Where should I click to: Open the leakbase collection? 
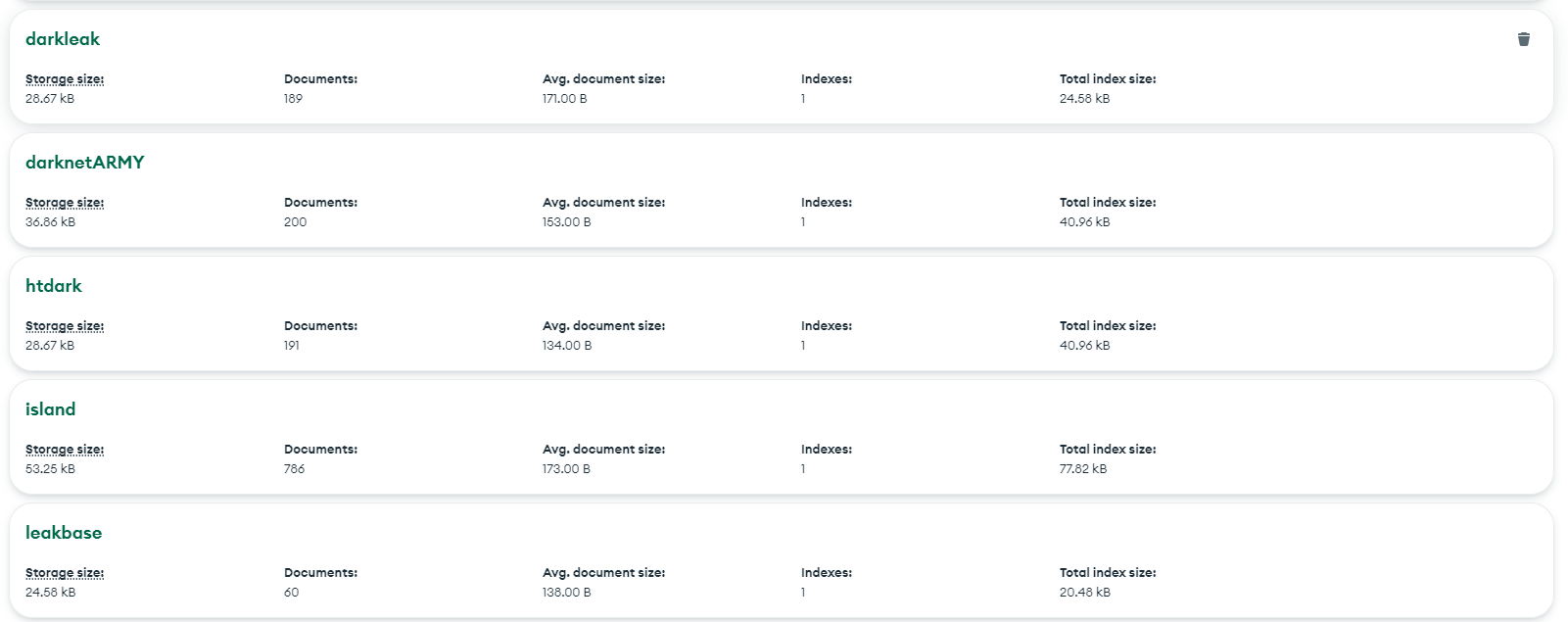point(64,533)
